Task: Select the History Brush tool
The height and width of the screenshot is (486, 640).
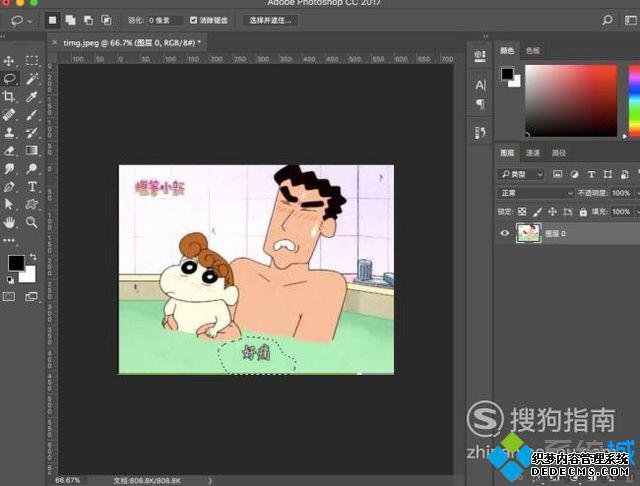Action: point(32,132)
